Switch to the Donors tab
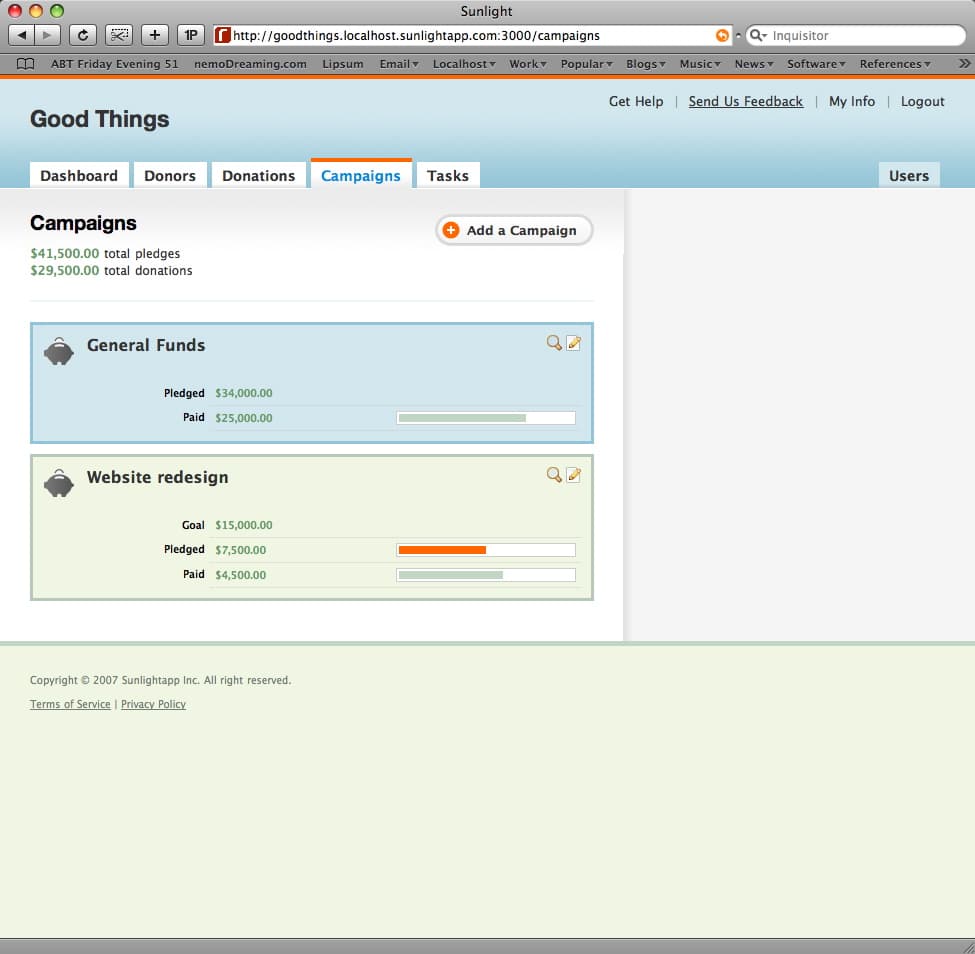 coord(170,174)
